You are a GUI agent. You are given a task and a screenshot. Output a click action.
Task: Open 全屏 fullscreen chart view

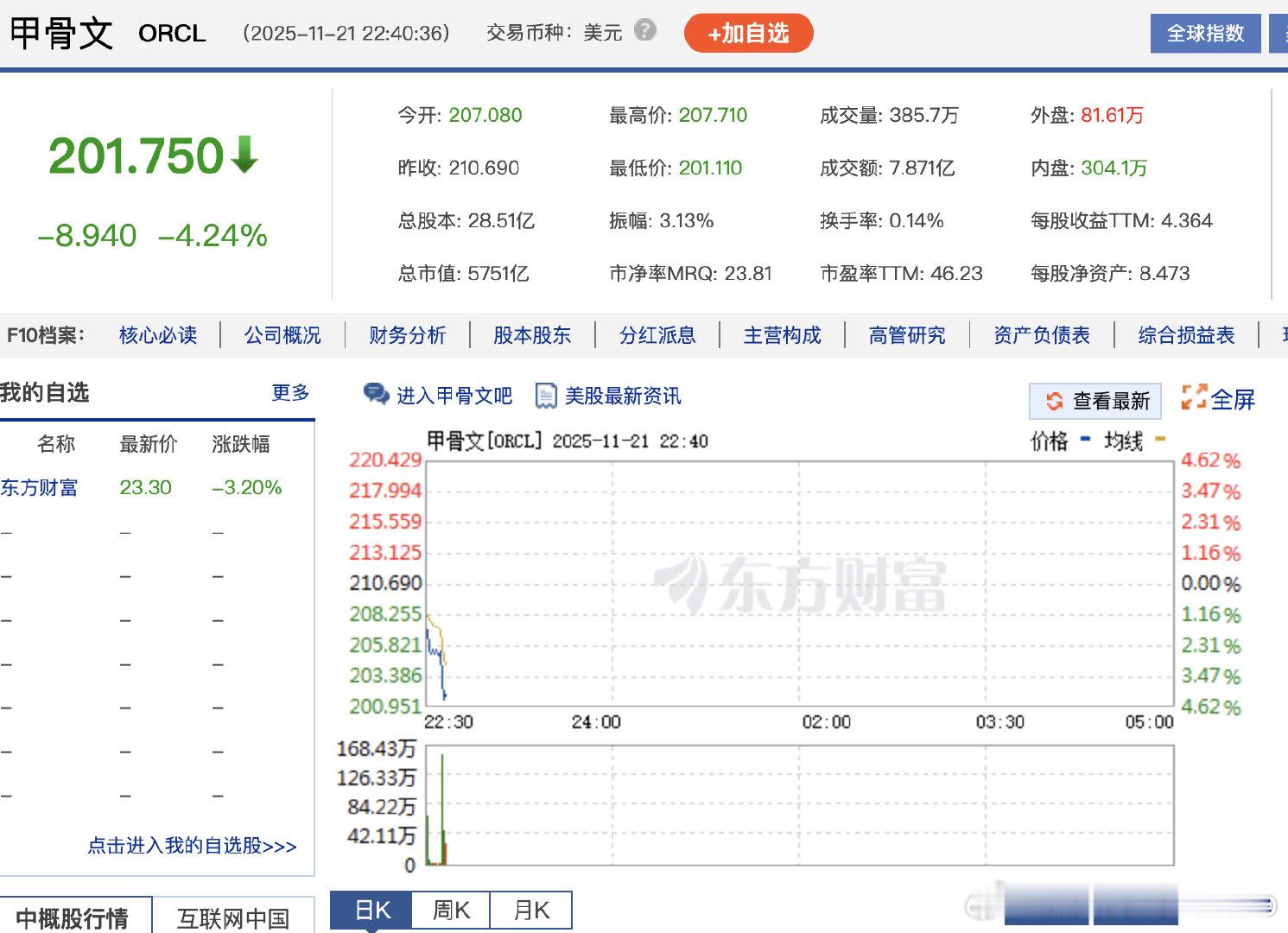tap(1218, 398)
